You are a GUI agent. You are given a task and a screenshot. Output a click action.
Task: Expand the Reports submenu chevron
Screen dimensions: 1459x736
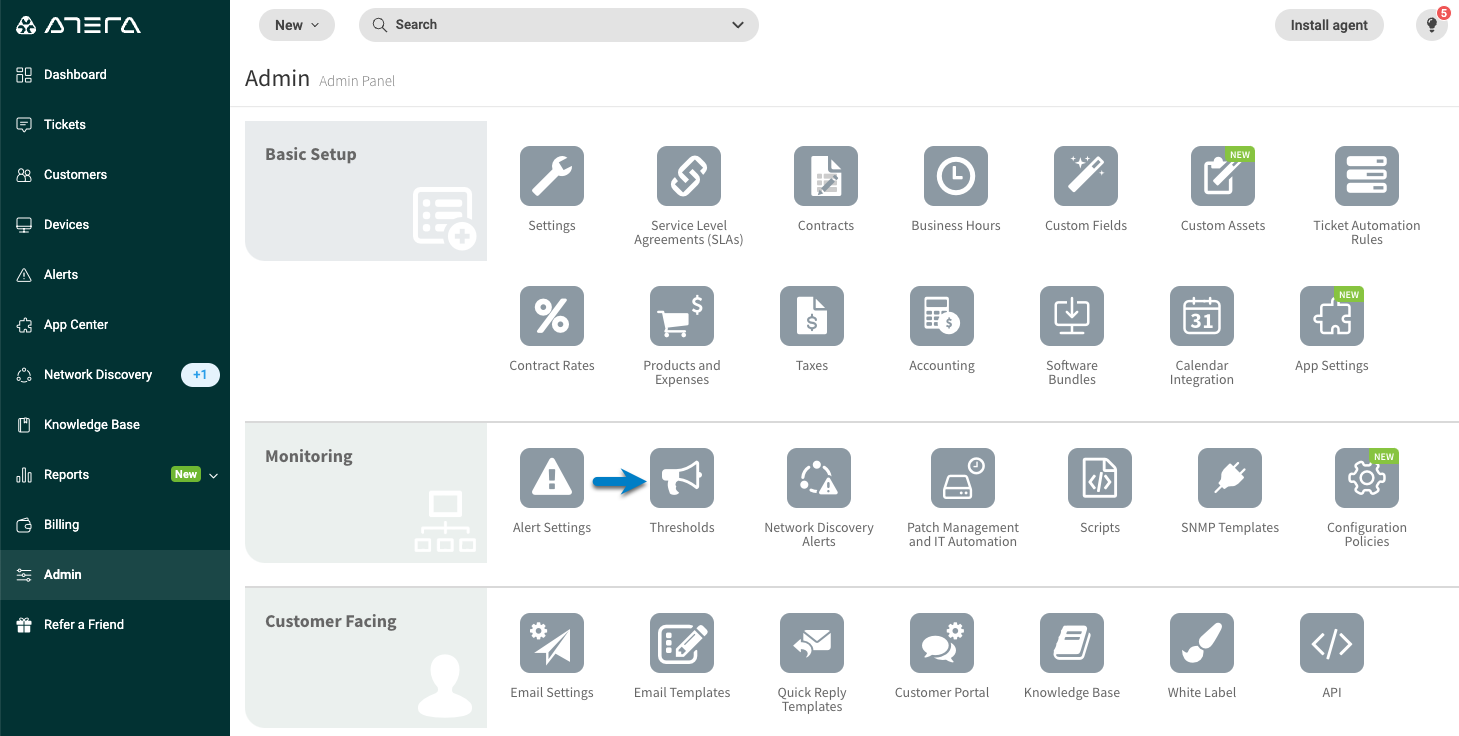click(213, 476)
